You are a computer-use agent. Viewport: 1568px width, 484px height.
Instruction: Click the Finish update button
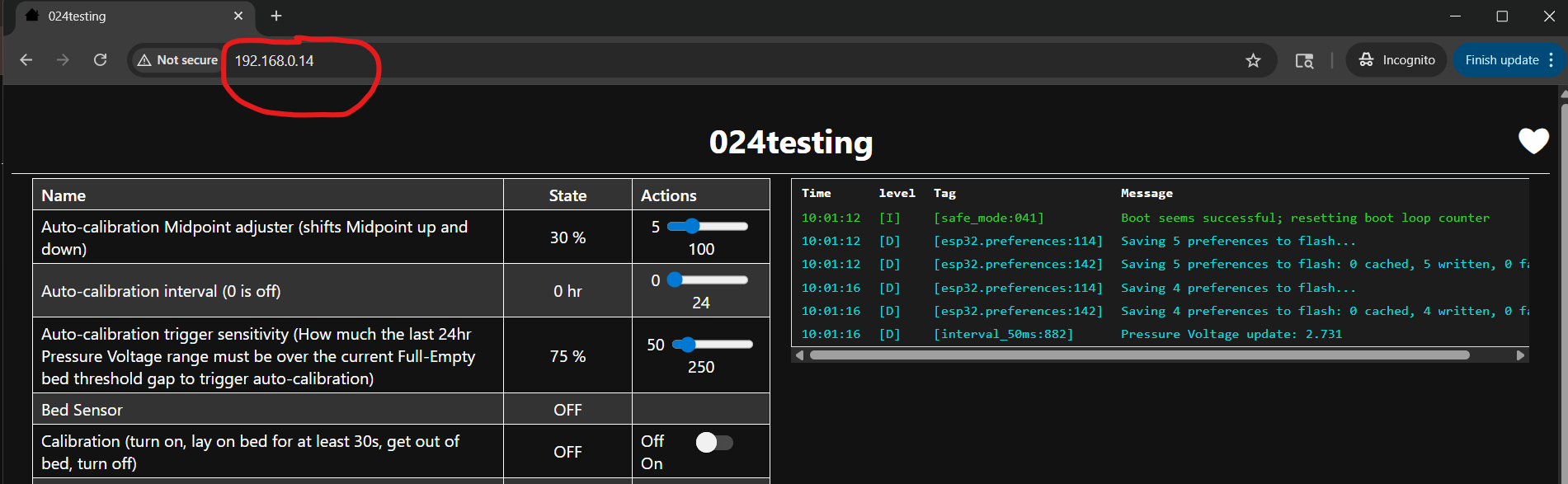click(x=1501, y=60)
